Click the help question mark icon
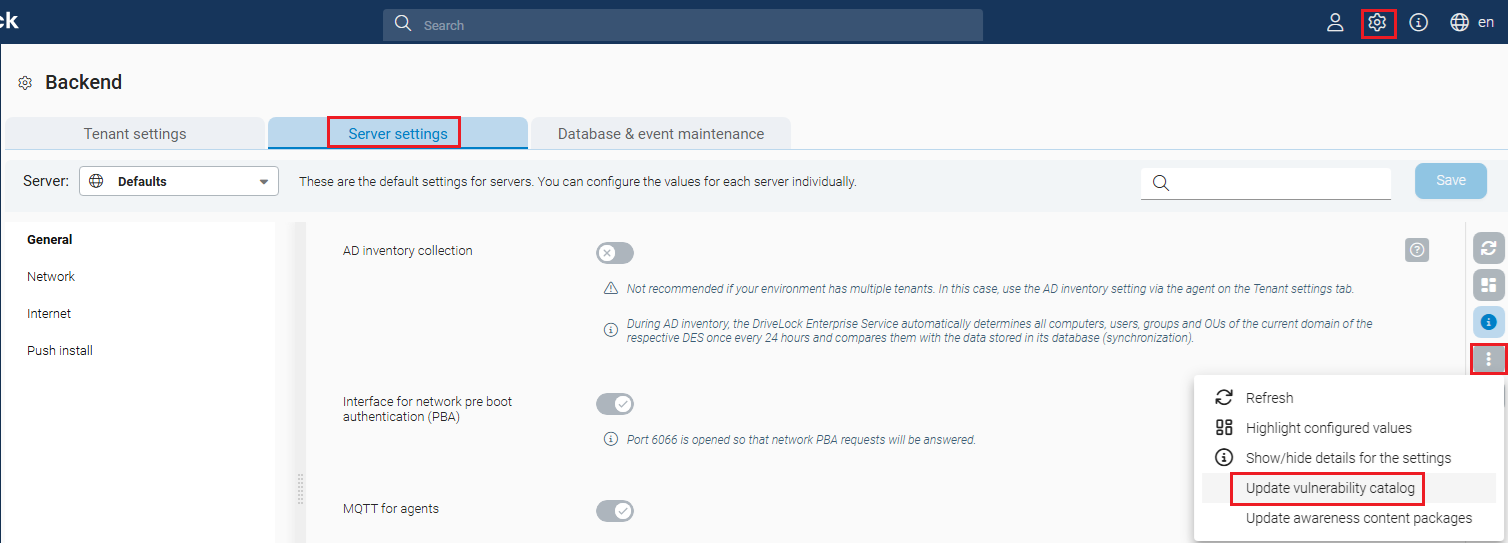Screen dimensions: 1508x543 (1416, 250)
